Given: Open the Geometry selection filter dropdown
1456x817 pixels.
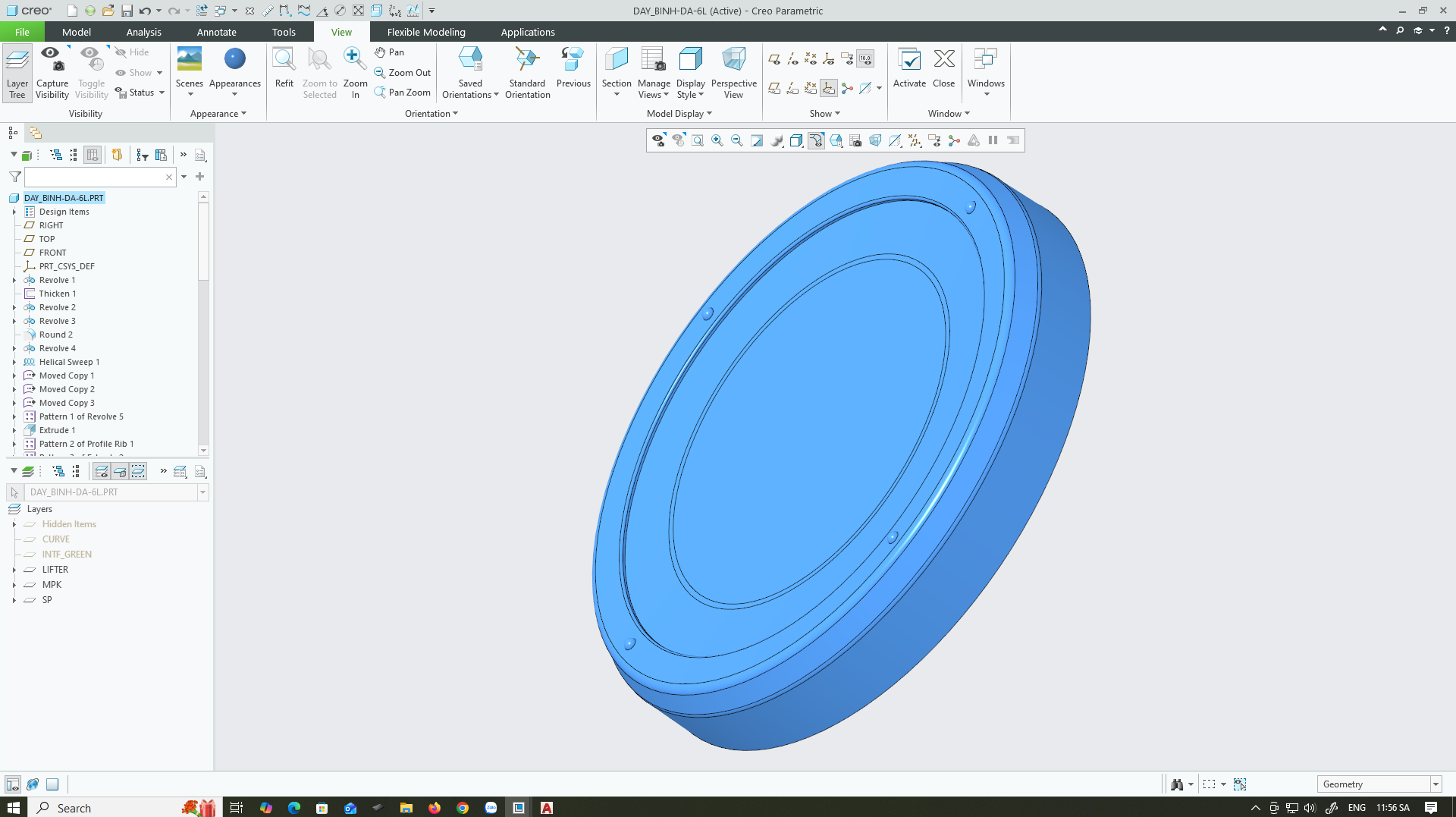Looking at the screenshot, I should [1436, 784].
